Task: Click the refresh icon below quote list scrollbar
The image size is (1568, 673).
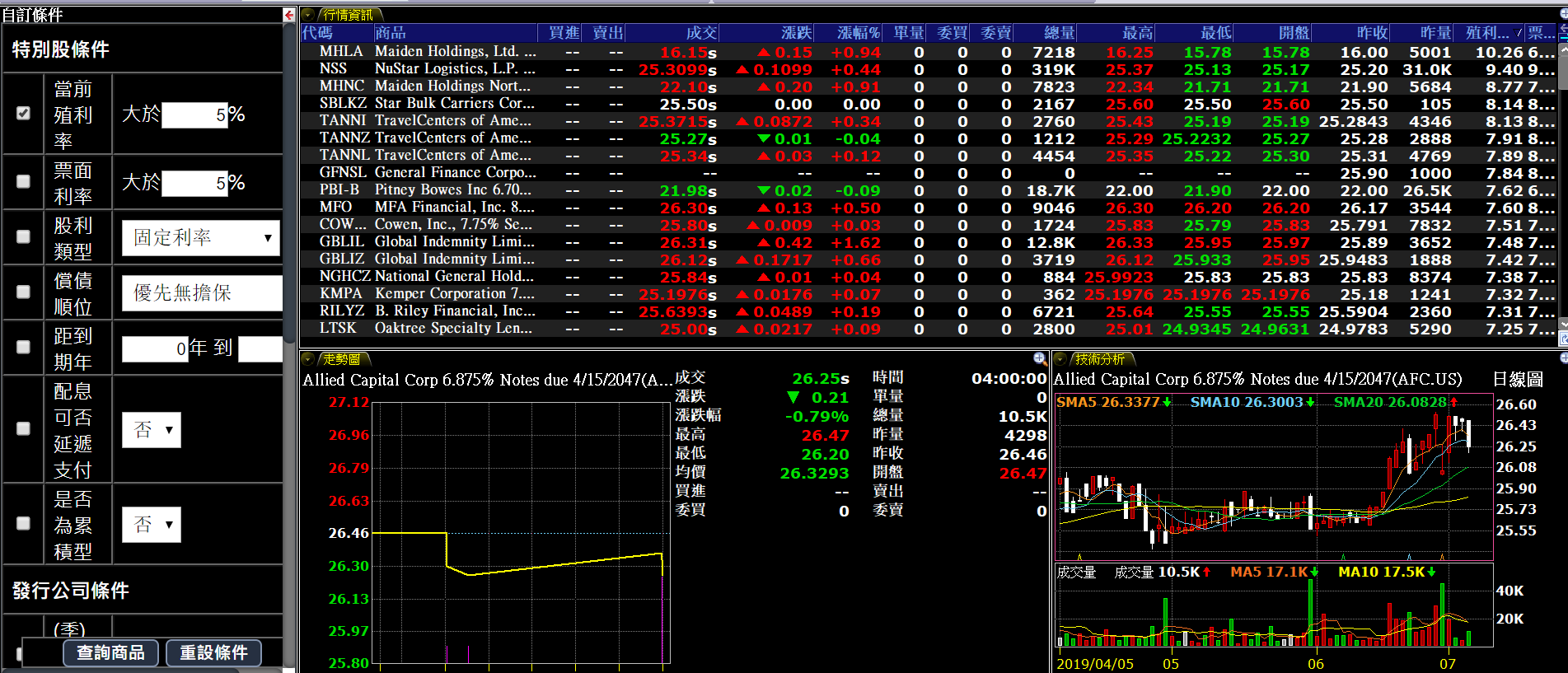Action: click(x=1563, y=339)
